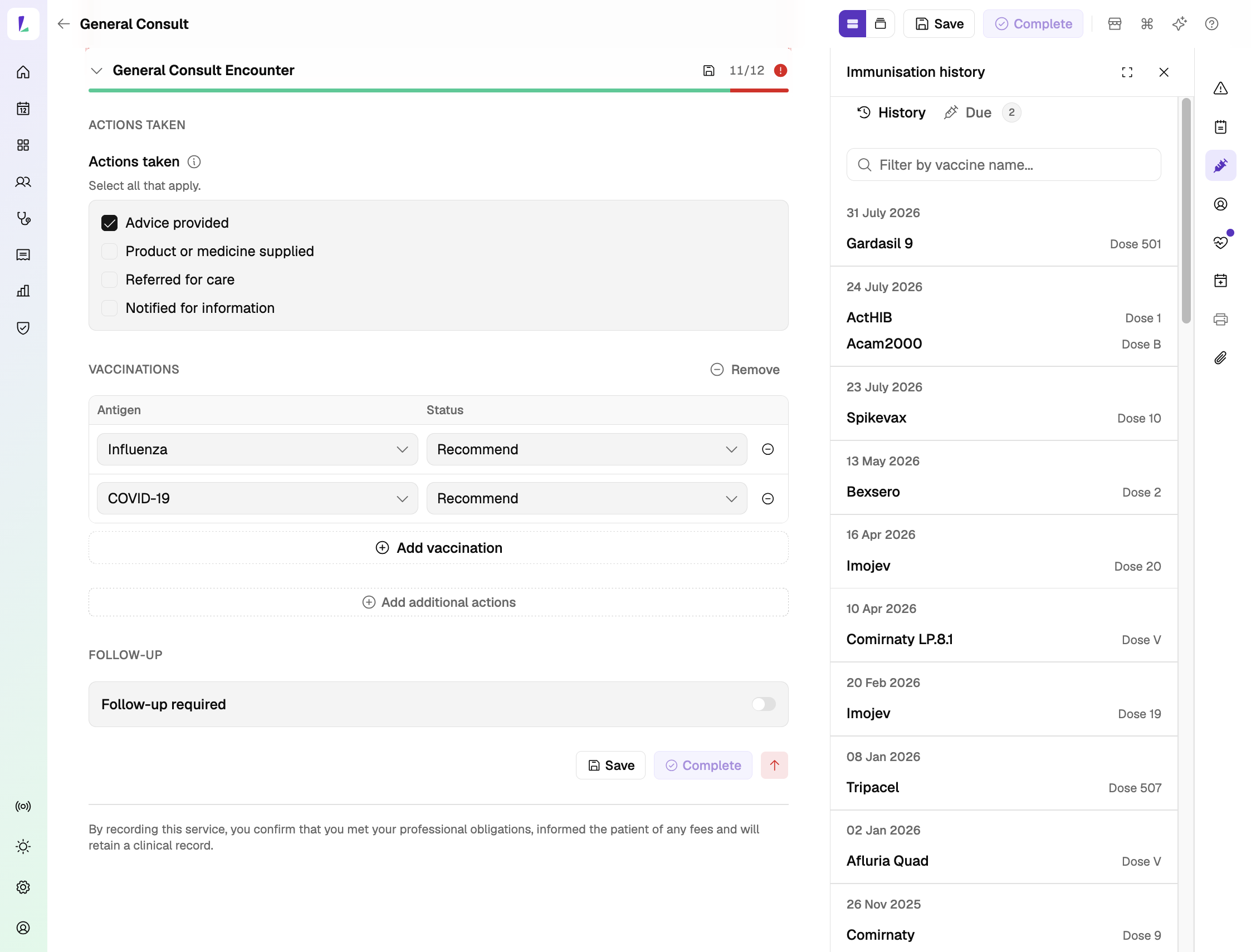Image resolution: width=1251 pixels, height=952 pixels.
Task: Expand the Immunisation history panel to fullscreen
Action: (x=1127, y=72)
